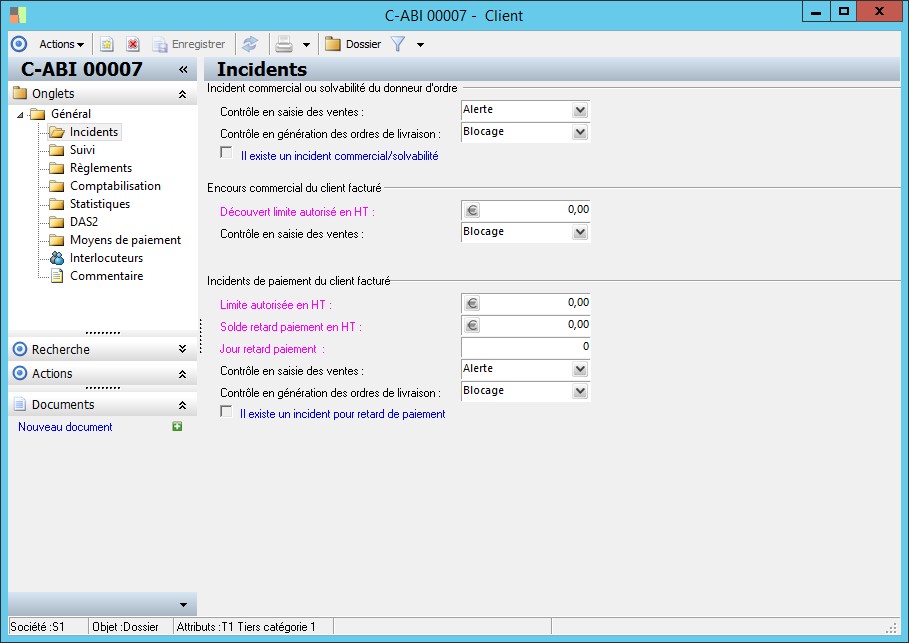Click the filter funnel icon

coord(398,44)
